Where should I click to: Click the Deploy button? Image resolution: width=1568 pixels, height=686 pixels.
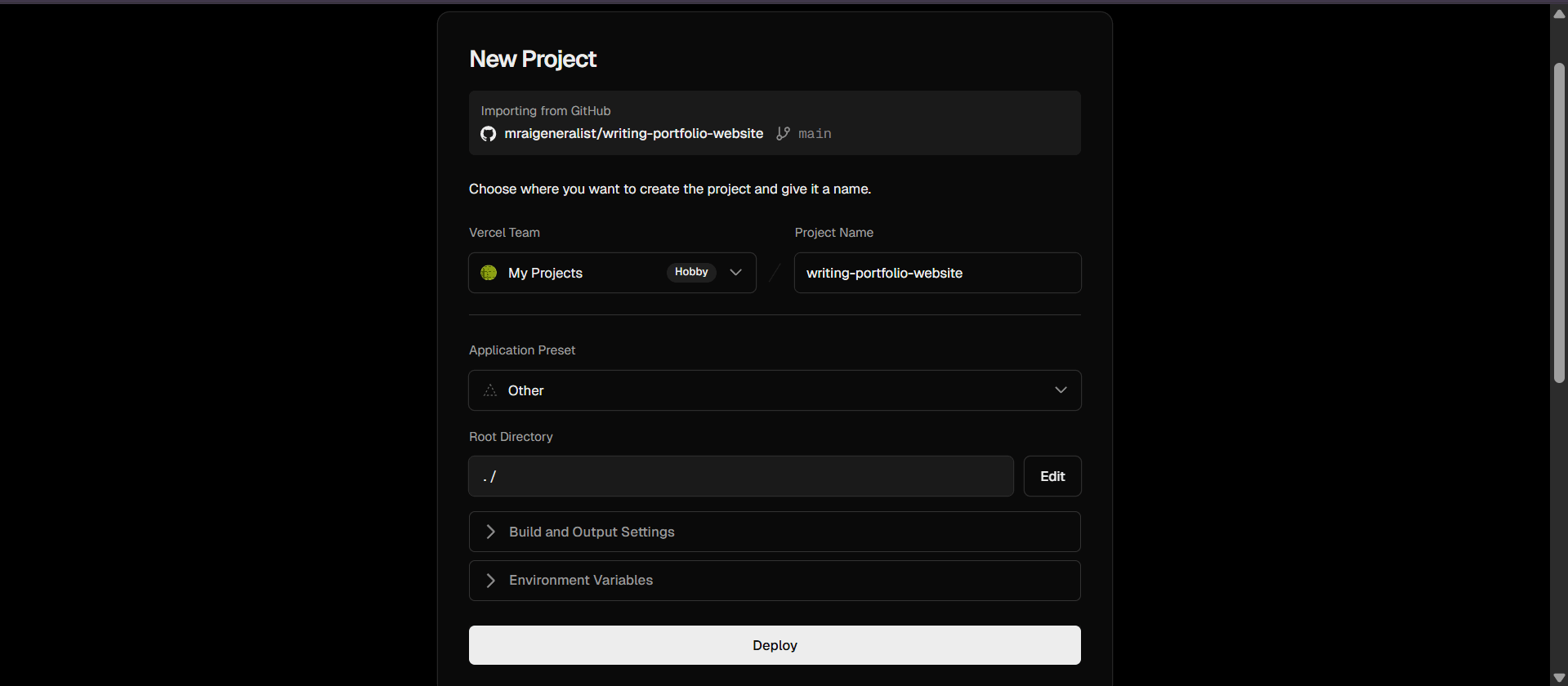775,645
